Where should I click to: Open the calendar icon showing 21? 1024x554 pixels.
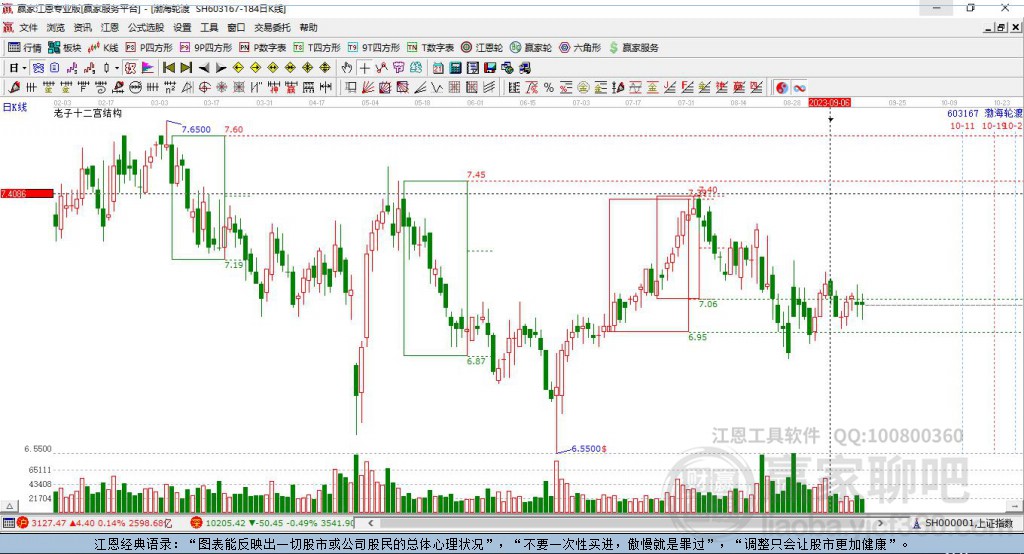click(x=438, y=68)
